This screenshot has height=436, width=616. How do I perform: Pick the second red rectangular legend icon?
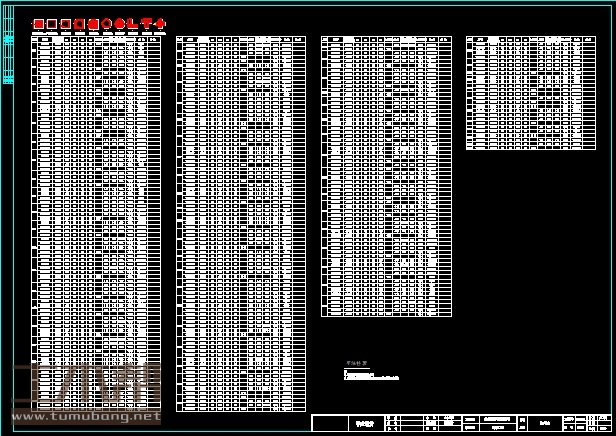(53, 24)
